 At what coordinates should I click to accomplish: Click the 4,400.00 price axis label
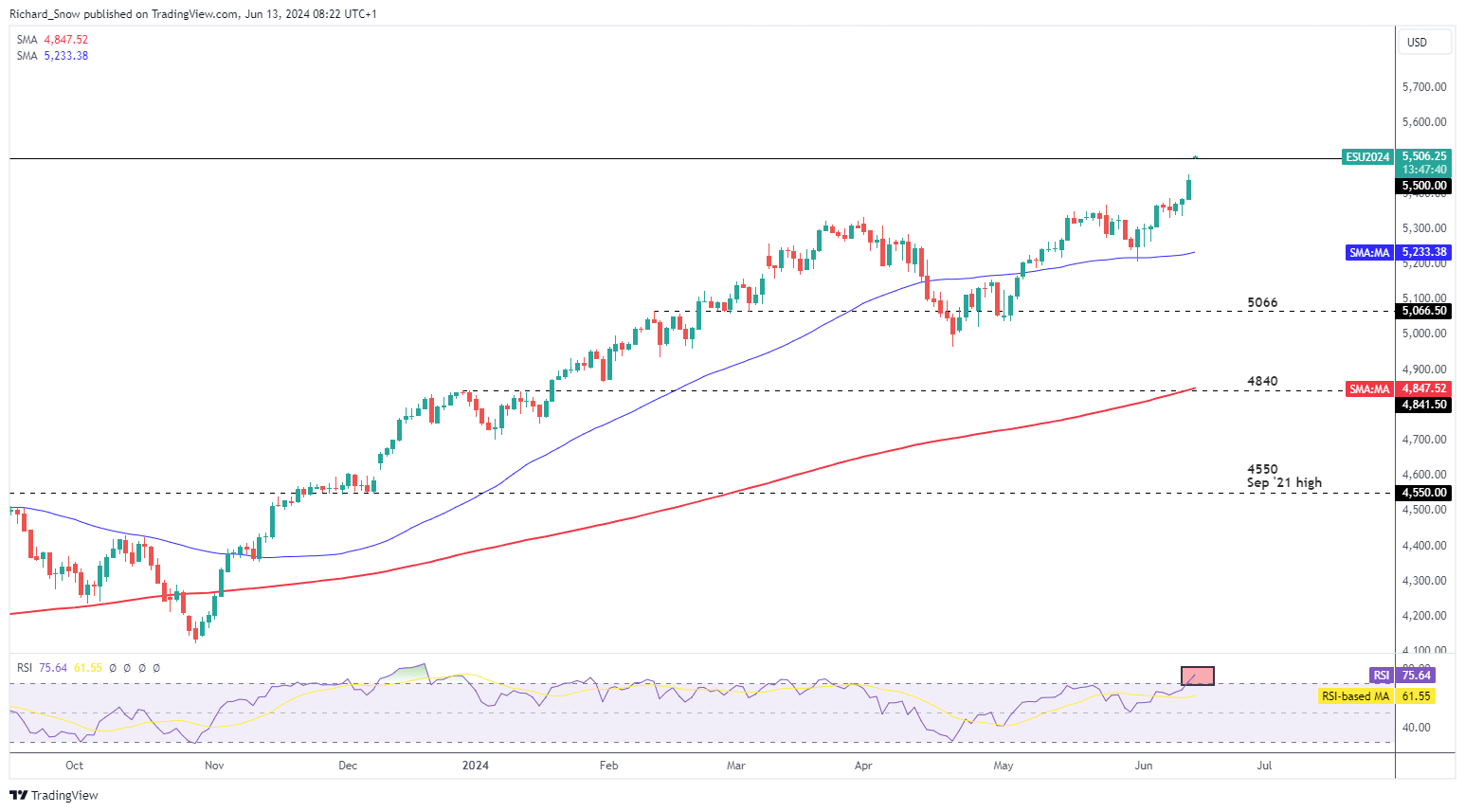pos(1424,546)
